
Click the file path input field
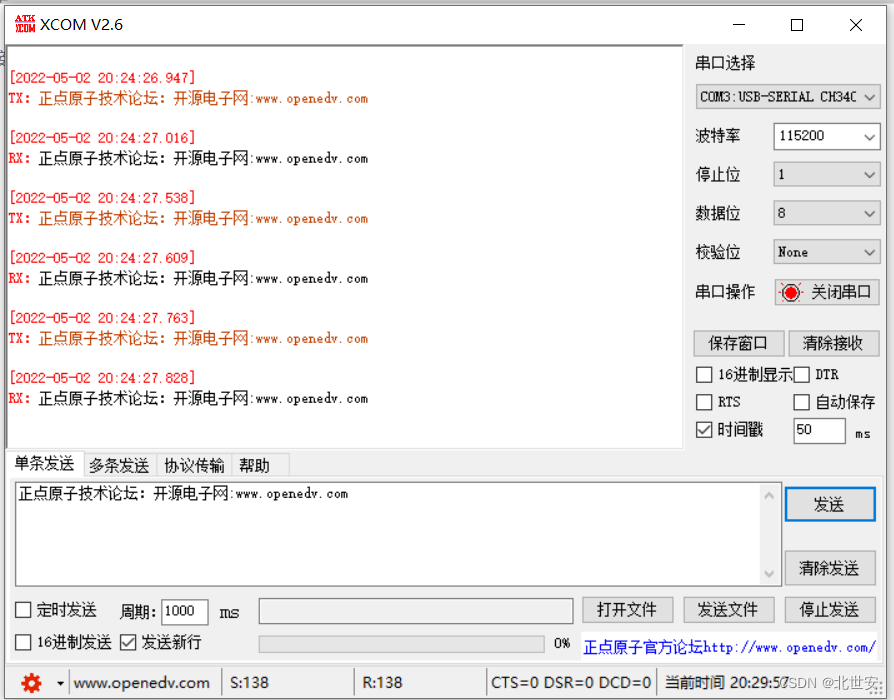[416, 611]
